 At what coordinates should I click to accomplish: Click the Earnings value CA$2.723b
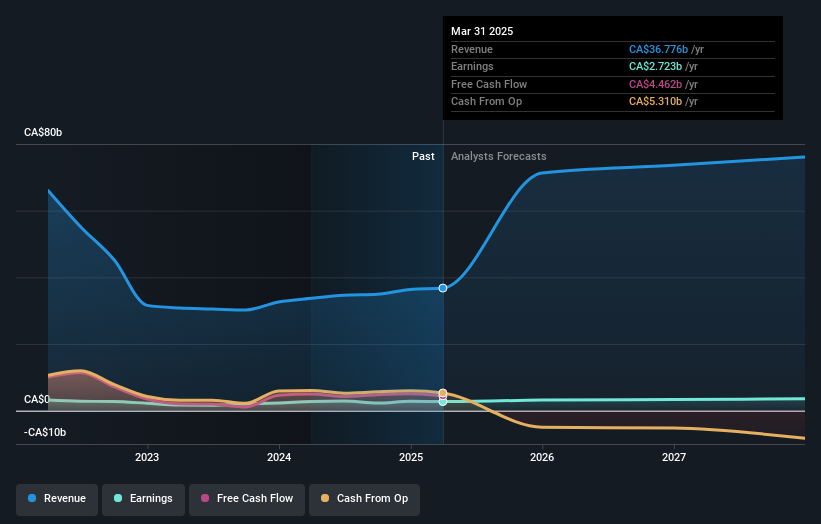pyautogui.click(x=655, y=66)
